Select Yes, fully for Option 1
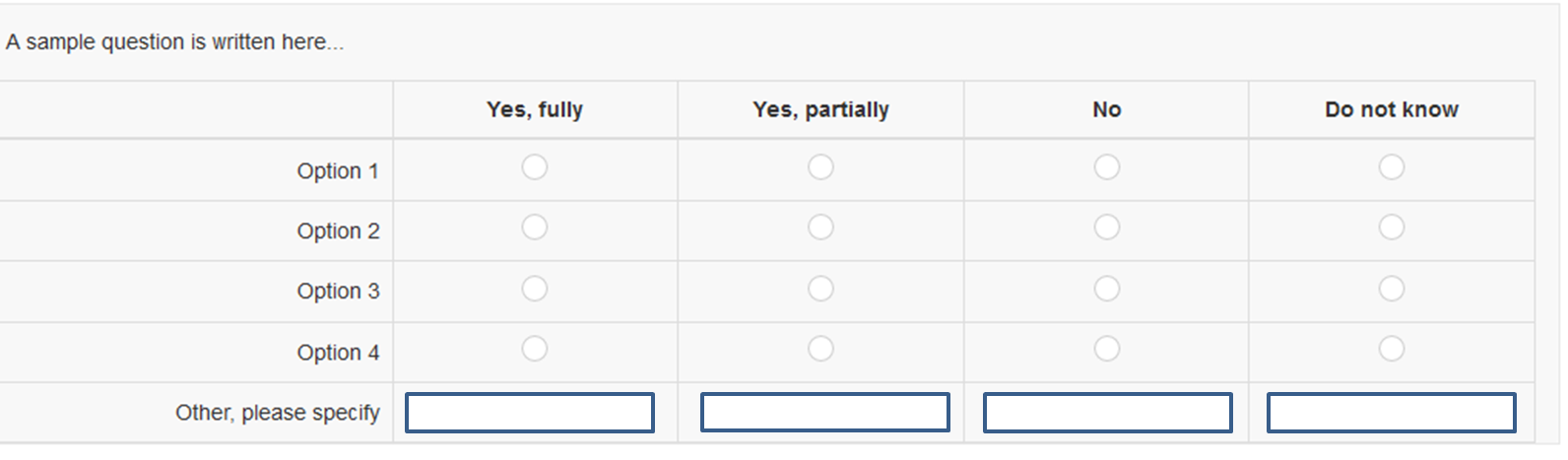Image resolution: width=1568 pixels, height=460 pixels. [x=535, y=167]
